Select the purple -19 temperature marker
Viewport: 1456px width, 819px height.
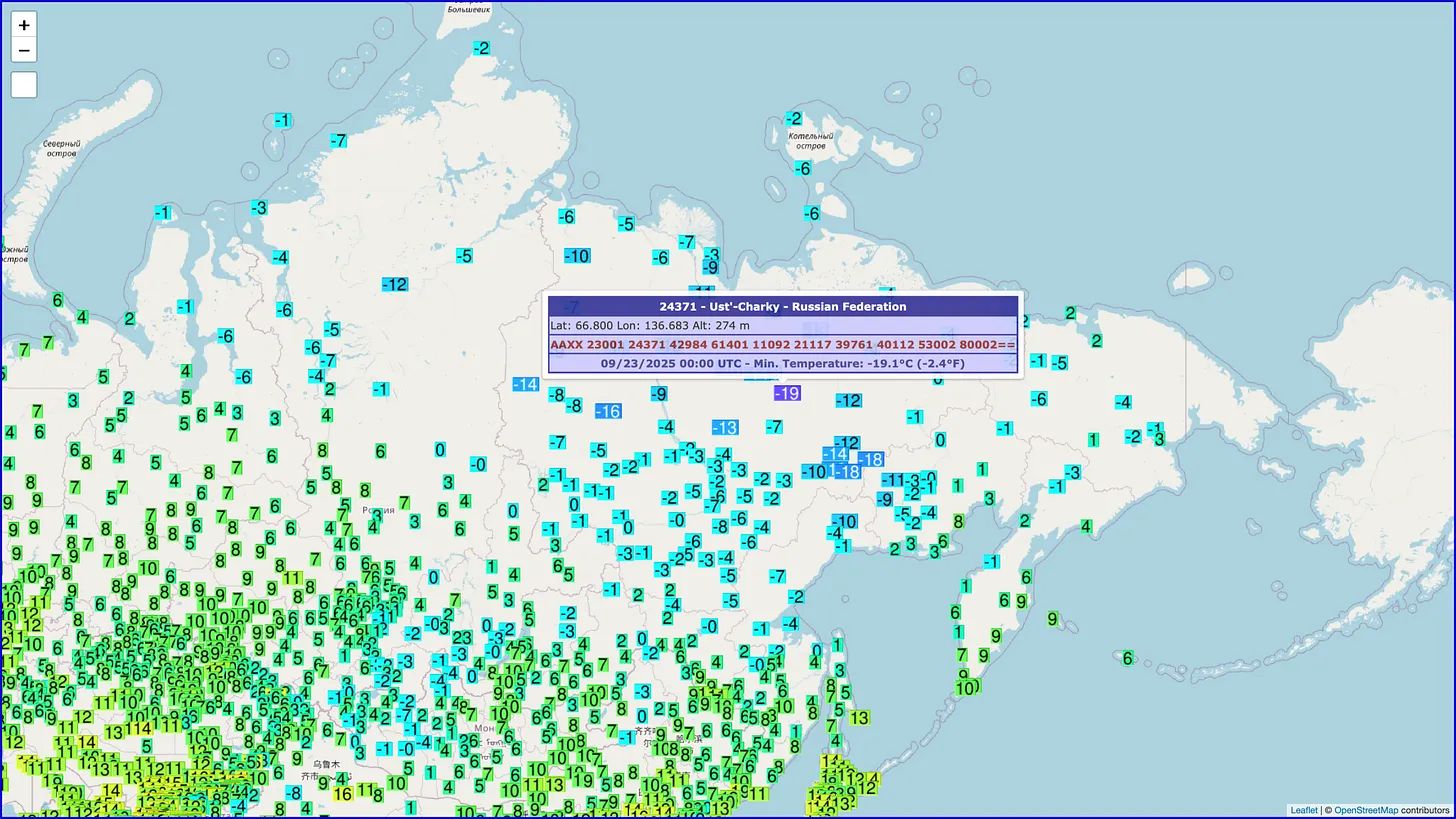click(x=787, y=393)
